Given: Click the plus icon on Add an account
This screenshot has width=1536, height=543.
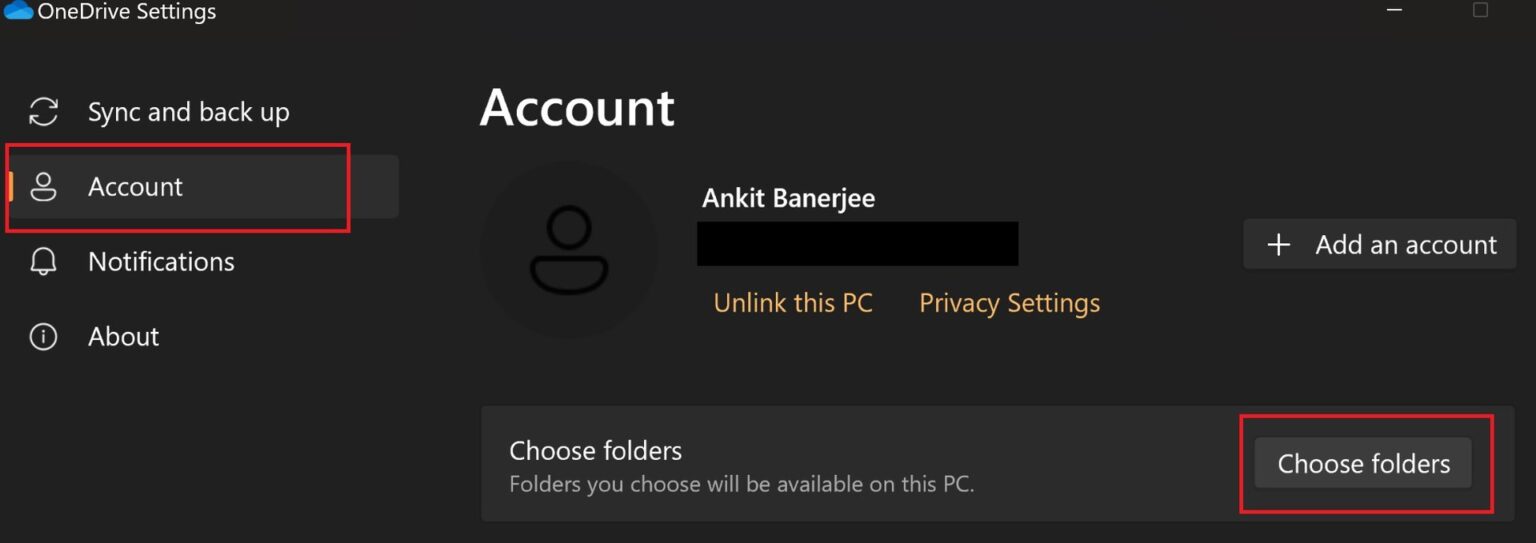Looking at the screenshot, I should tap(1278, 245).
